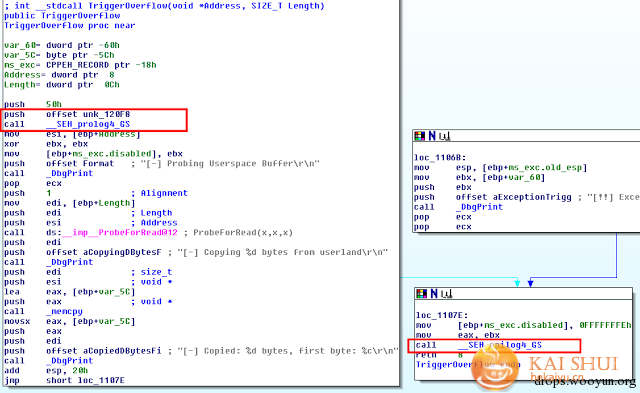Select the 'TriggerOverflow endp' line

tap(468, 364)
